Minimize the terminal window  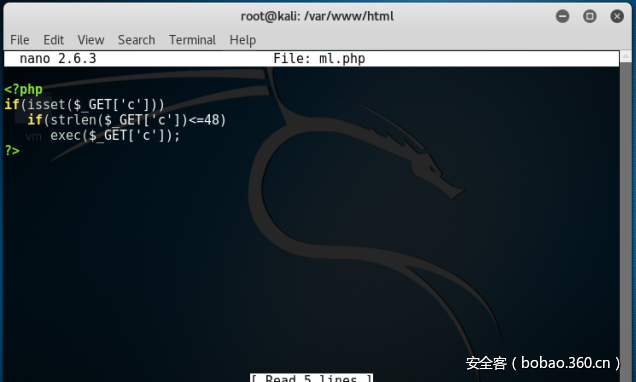pyautogui.click(x=562, y=16)
